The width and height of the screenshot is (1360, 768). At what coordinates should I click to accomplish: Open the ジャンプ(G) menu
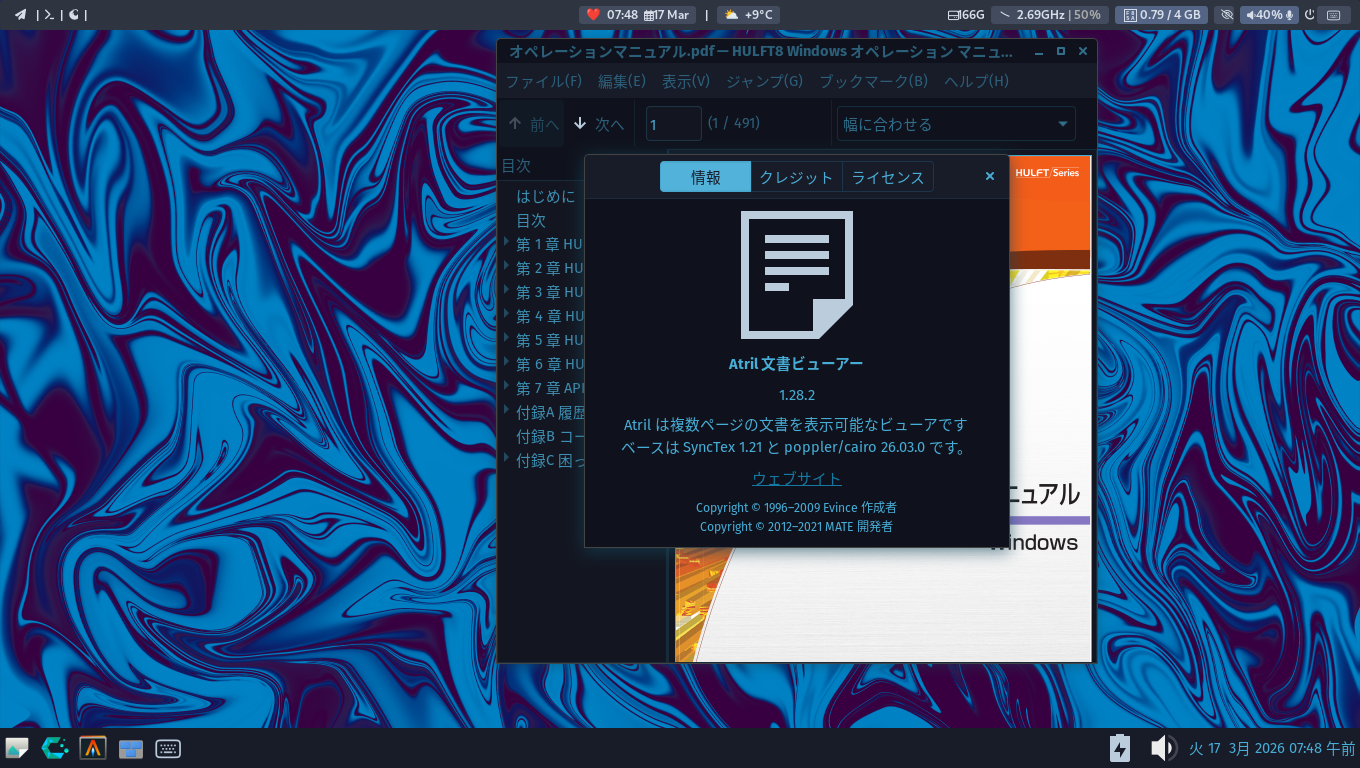tap(765, 81)
